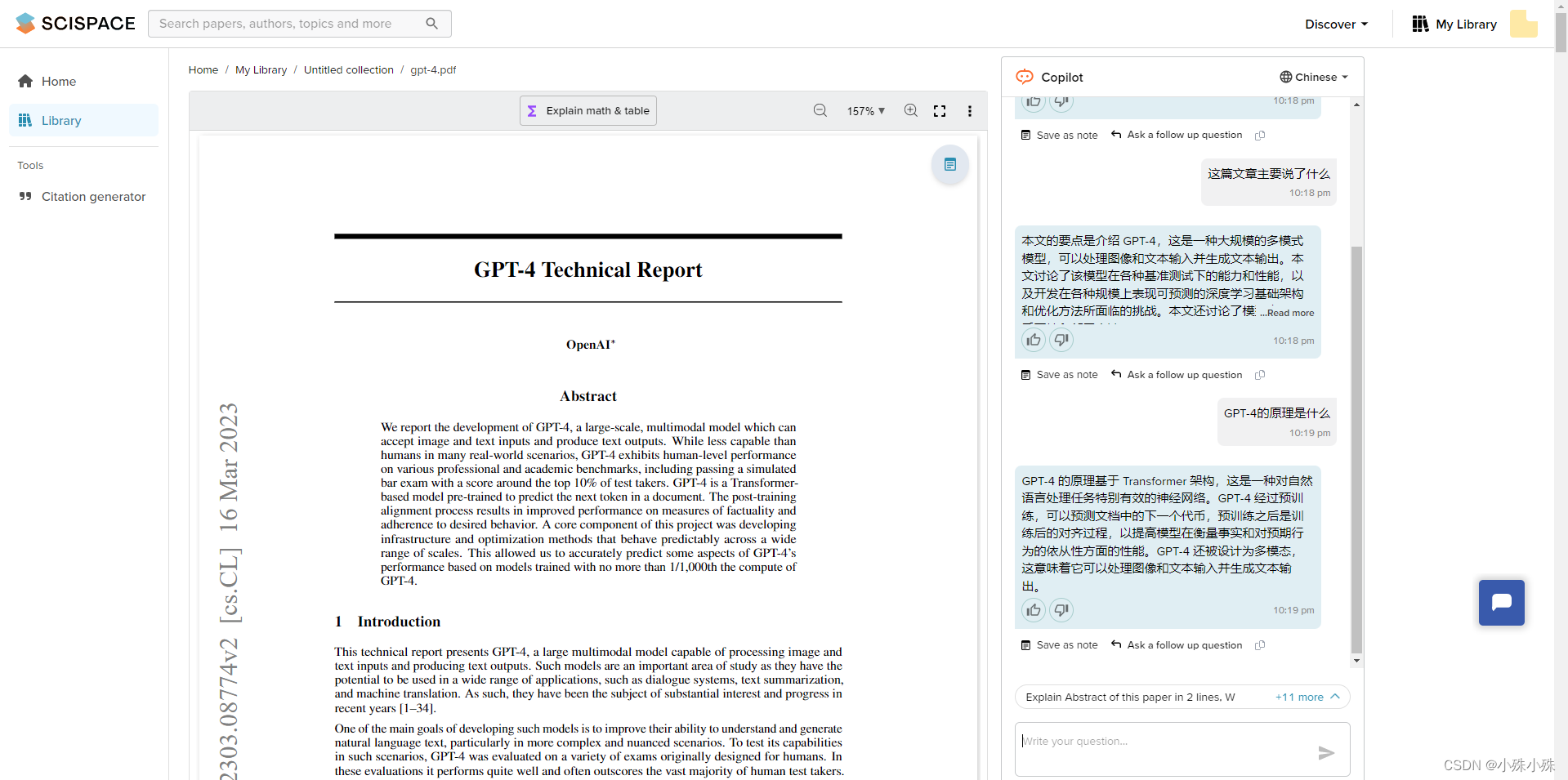Open the yellow profile avatar

1523,24
